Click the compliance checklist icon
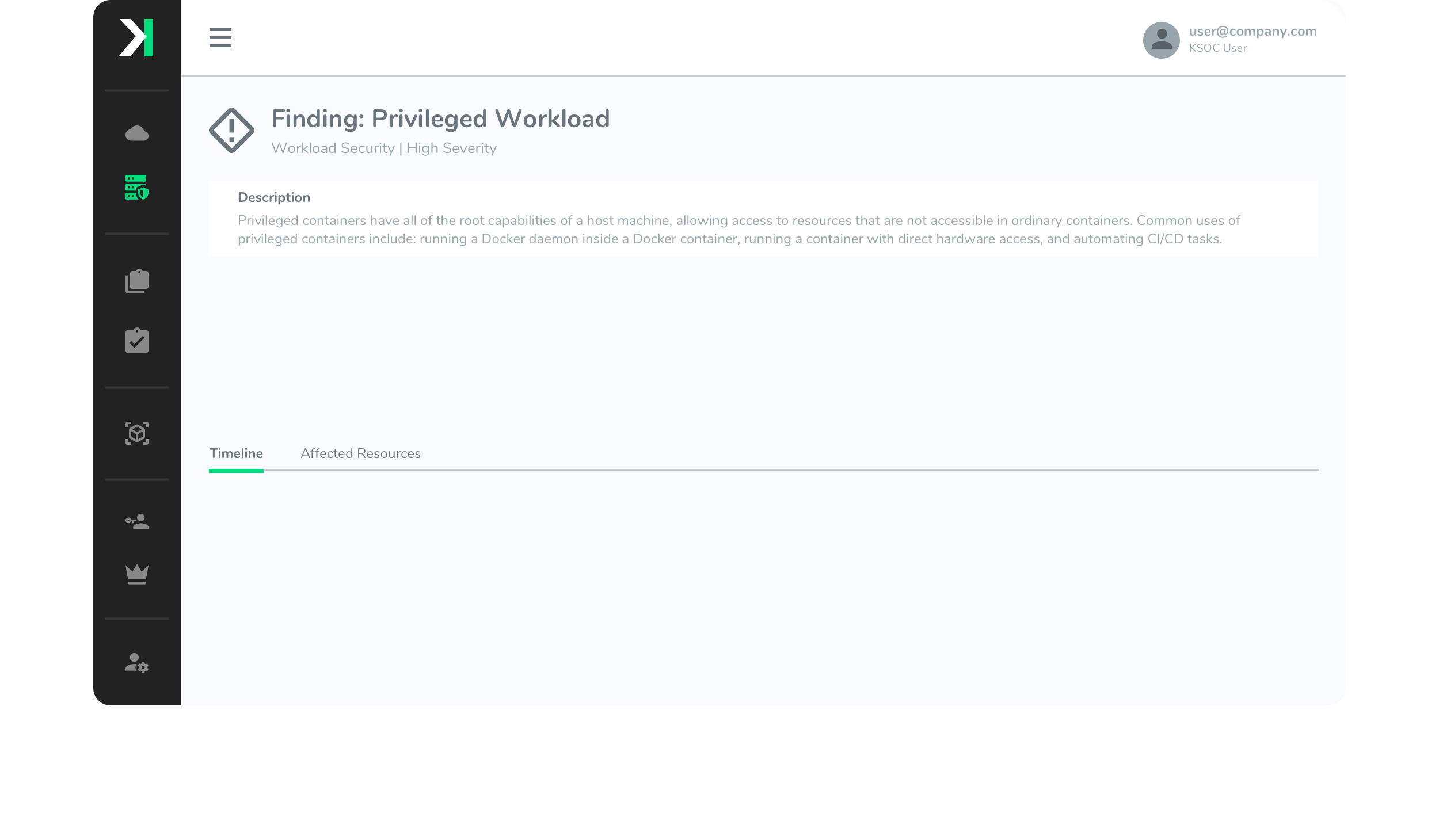This screenshot has width=1439, height=840. pos(137,340)
